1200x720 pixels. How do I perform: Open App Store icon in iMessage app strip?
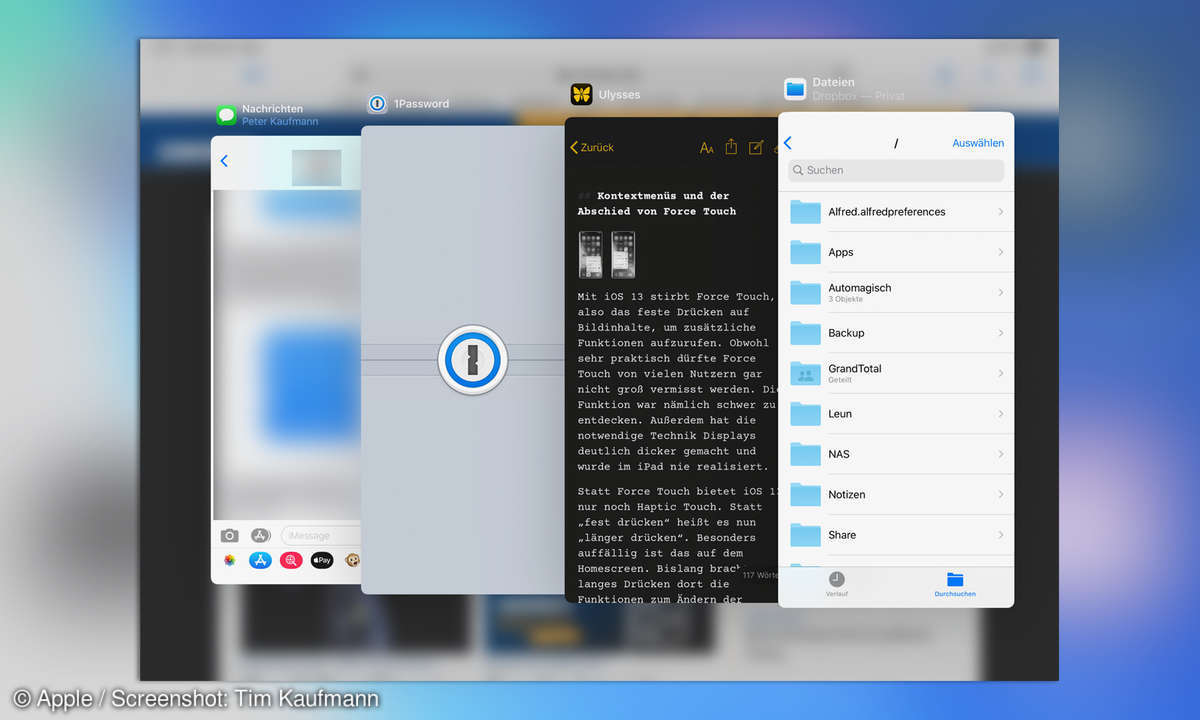pos(260,561)
